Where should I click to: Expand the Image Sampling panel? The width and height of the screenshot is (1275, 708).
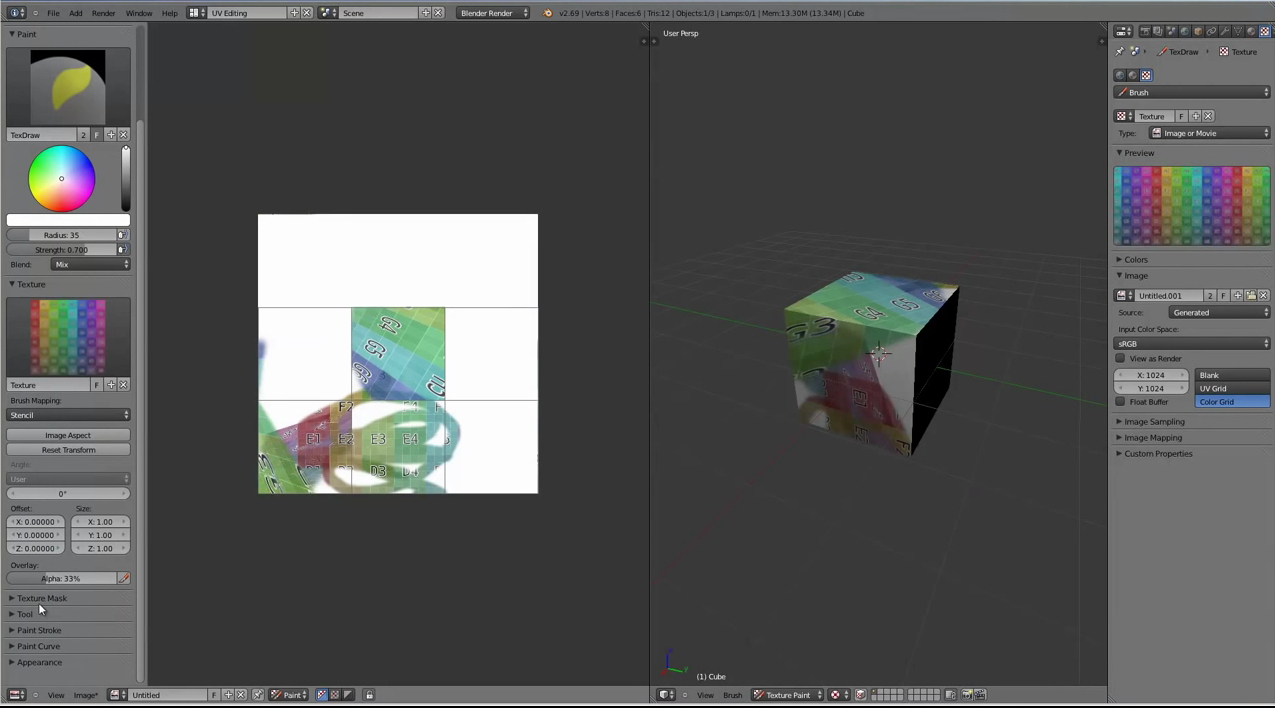1154,421
